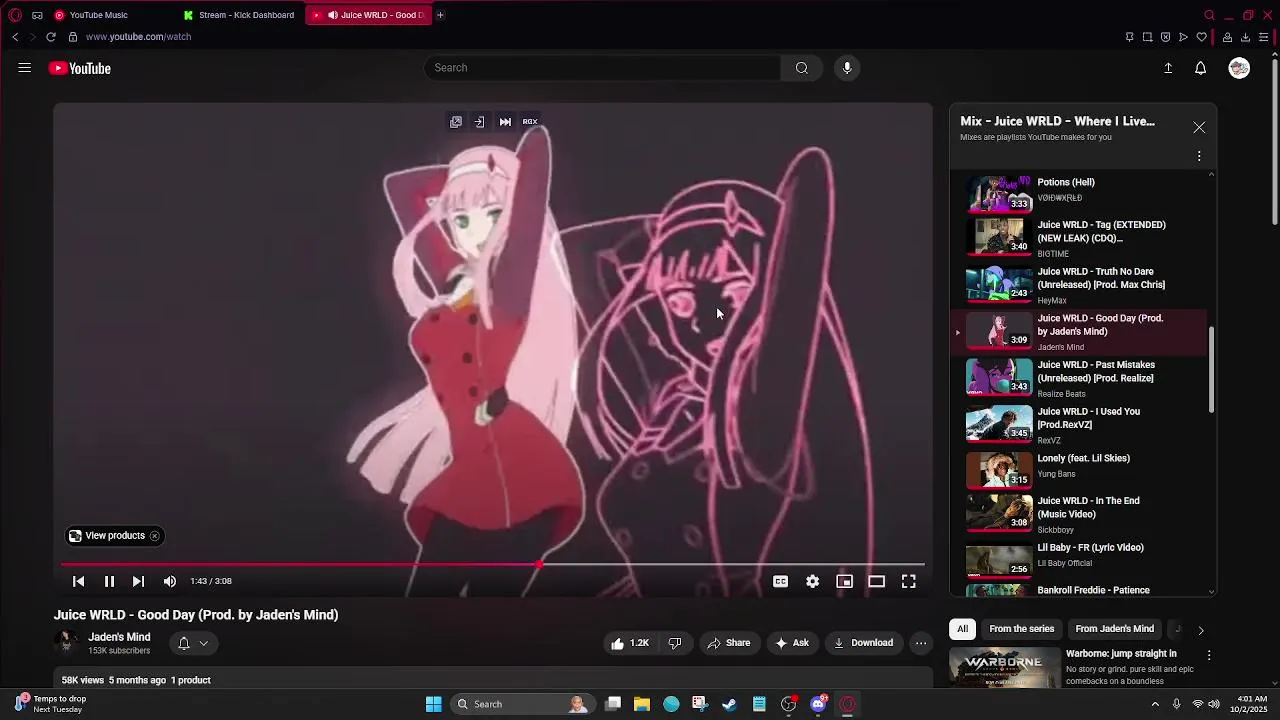
Task: Open Jaden's Mind channel link
Action: coord(119,637)
